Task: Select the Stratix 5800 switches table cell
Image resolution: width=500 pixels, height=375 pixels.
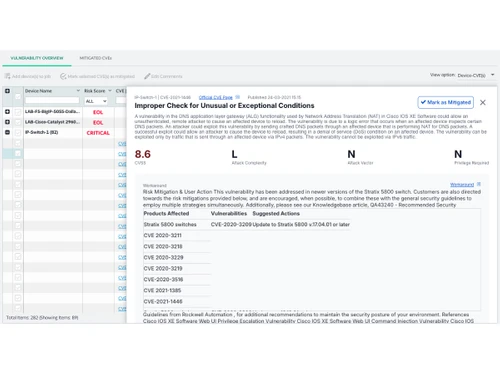Action: pos(170,224)
